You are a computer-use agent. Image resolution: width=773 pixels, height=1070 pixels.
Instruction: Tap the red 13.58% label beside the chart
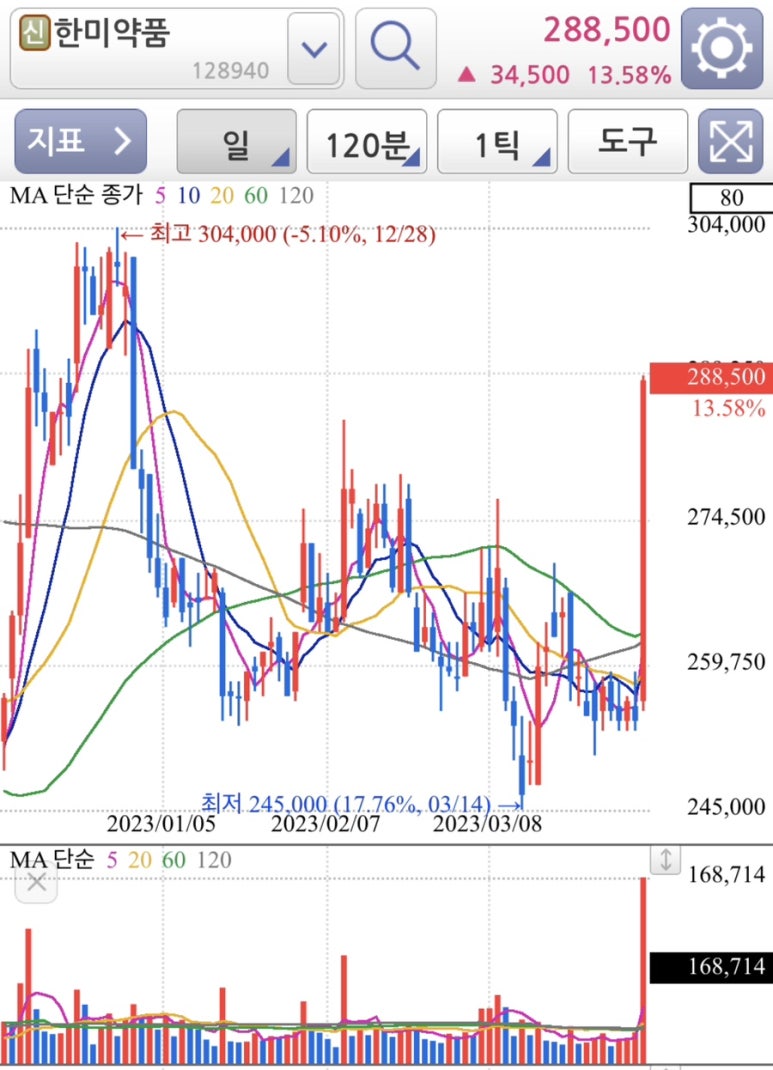pos(729,409)
